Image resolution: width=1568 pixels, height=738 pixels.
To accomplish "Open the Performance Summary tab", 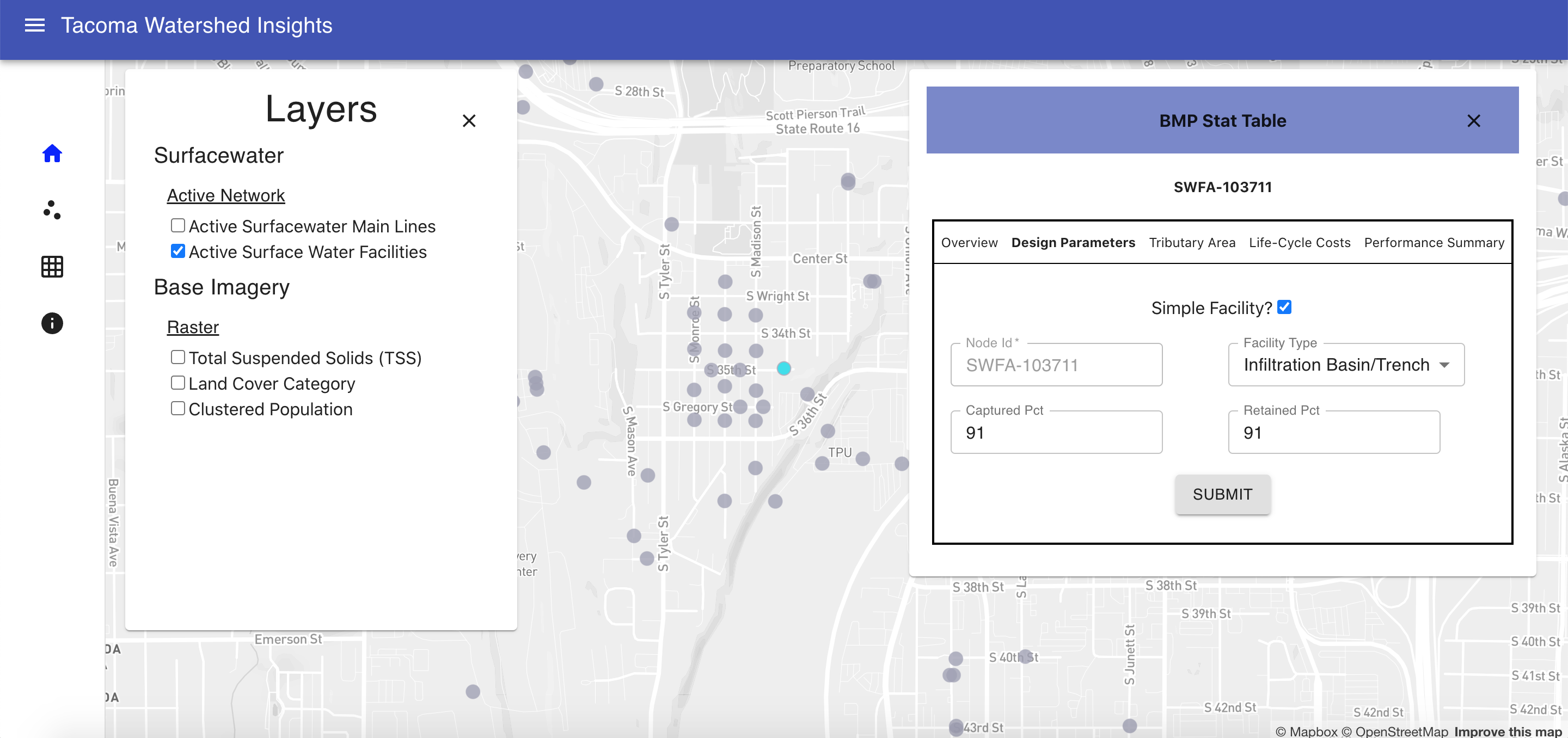I will (1434, 243).
